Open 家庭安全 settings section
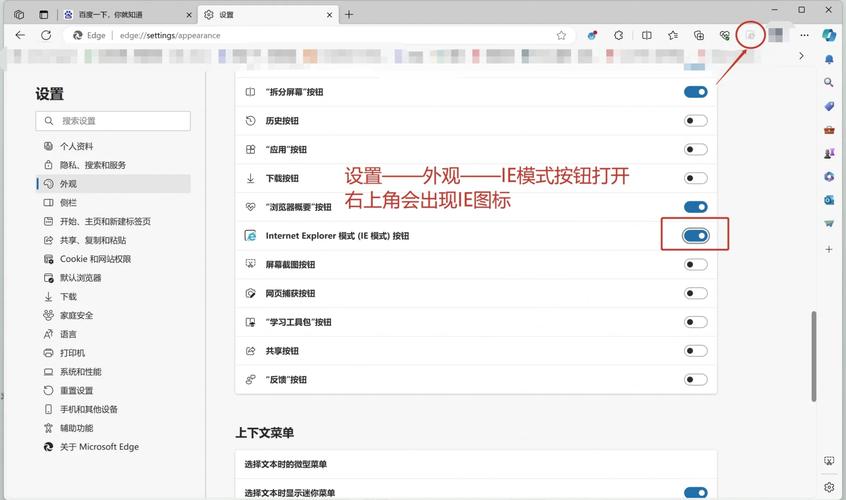 (x=113, y=316)
